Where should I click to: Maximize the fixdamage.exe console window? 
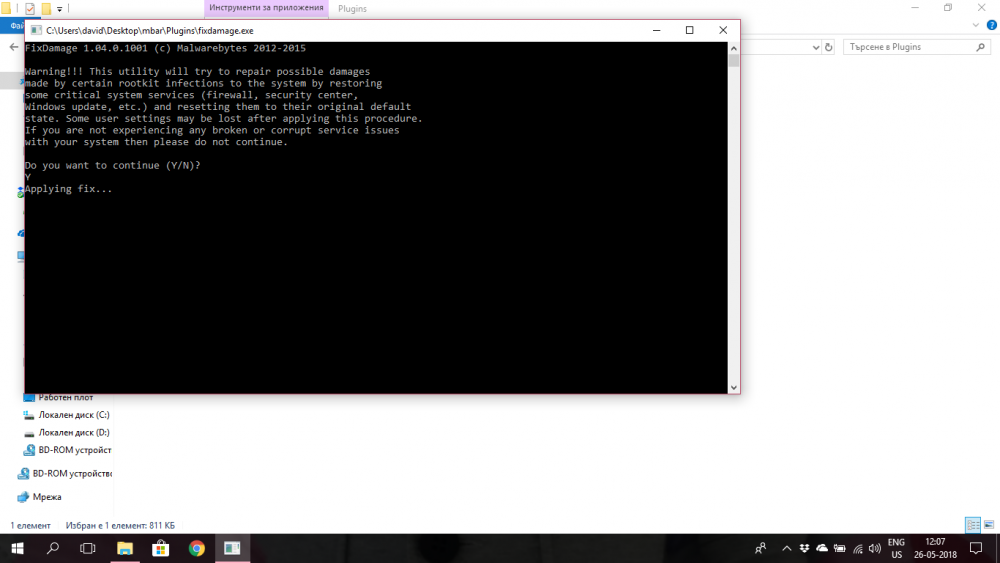coord(689,30)
